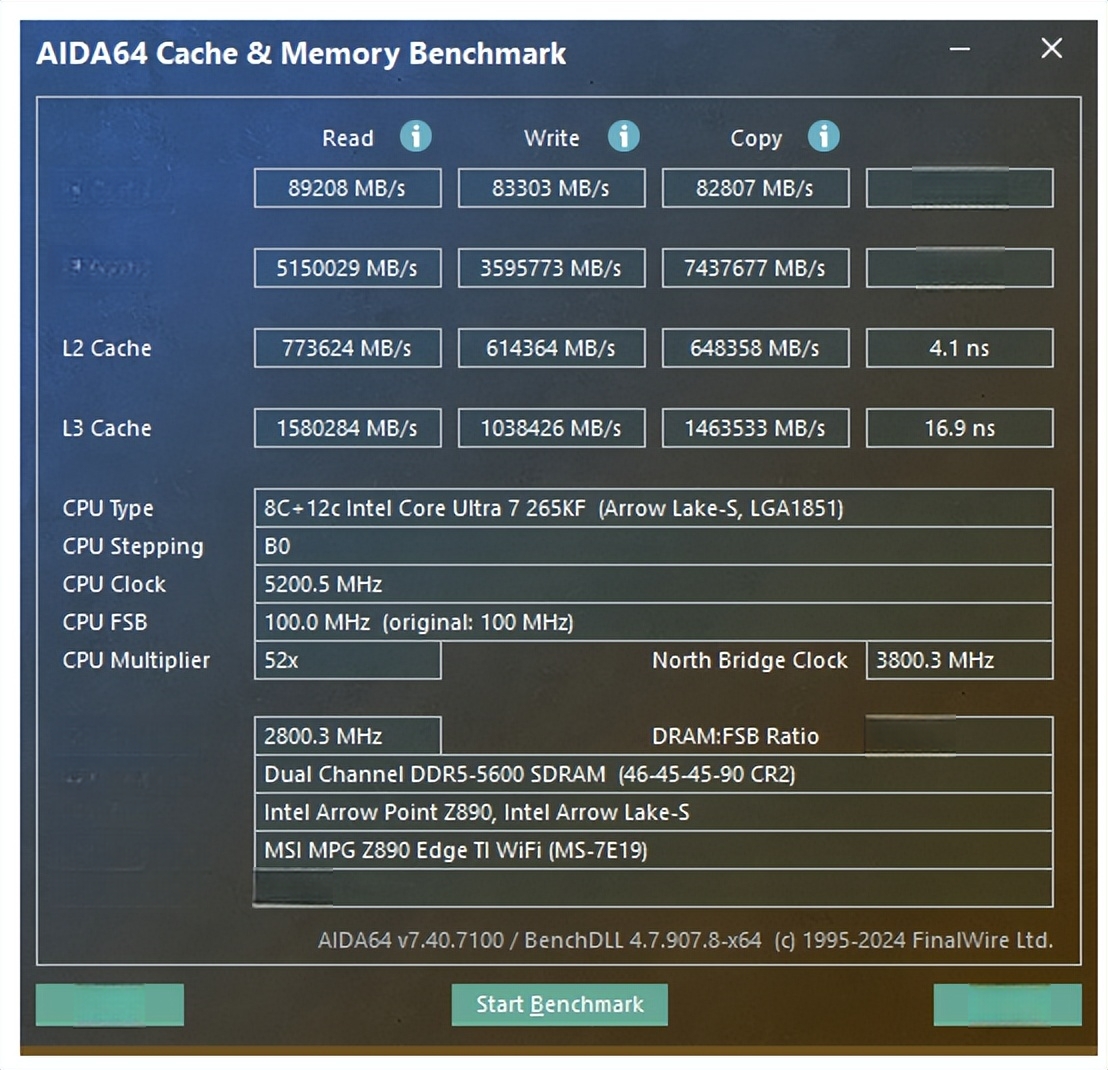Viewport: 1108px width, 1070px height.
Task: Select L2 Cache read 773624 MB/s
Action: [x=348, y=348]
